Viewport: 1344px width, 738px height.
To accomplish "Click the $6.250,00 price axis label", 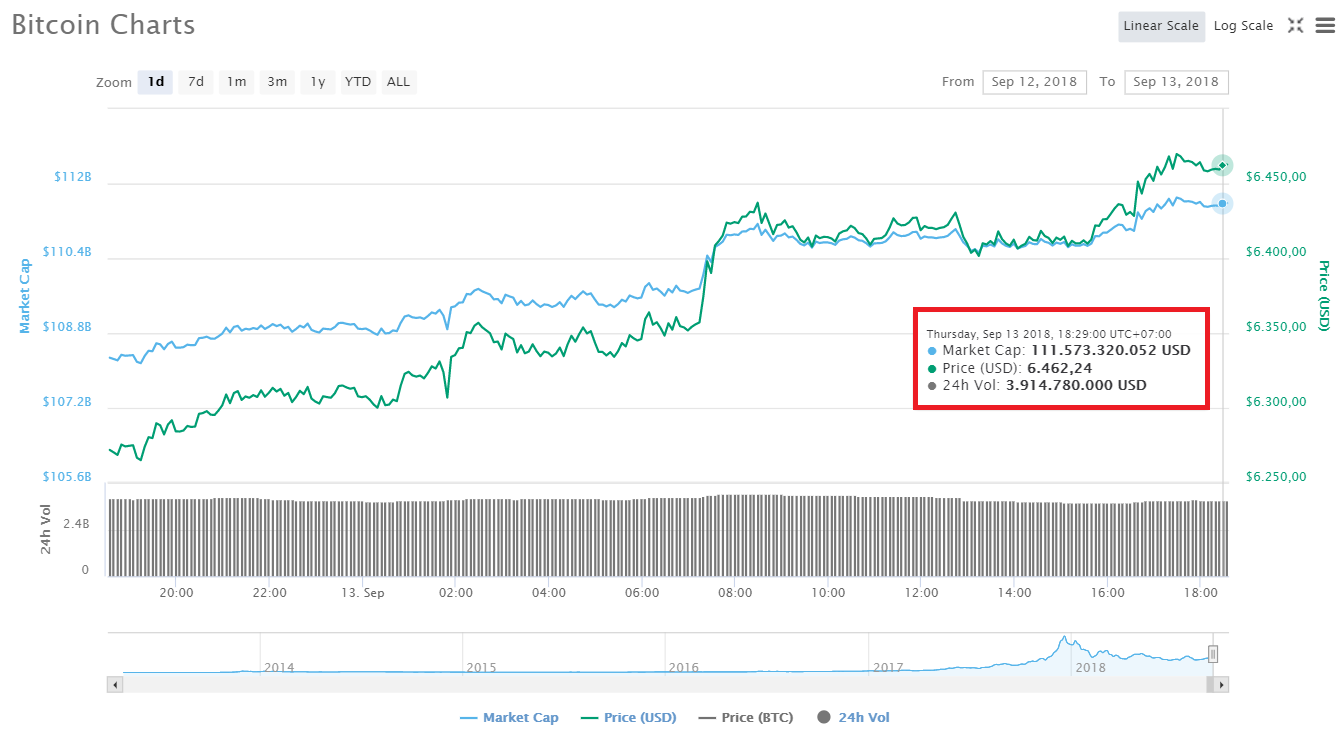I will (1276, 477).
